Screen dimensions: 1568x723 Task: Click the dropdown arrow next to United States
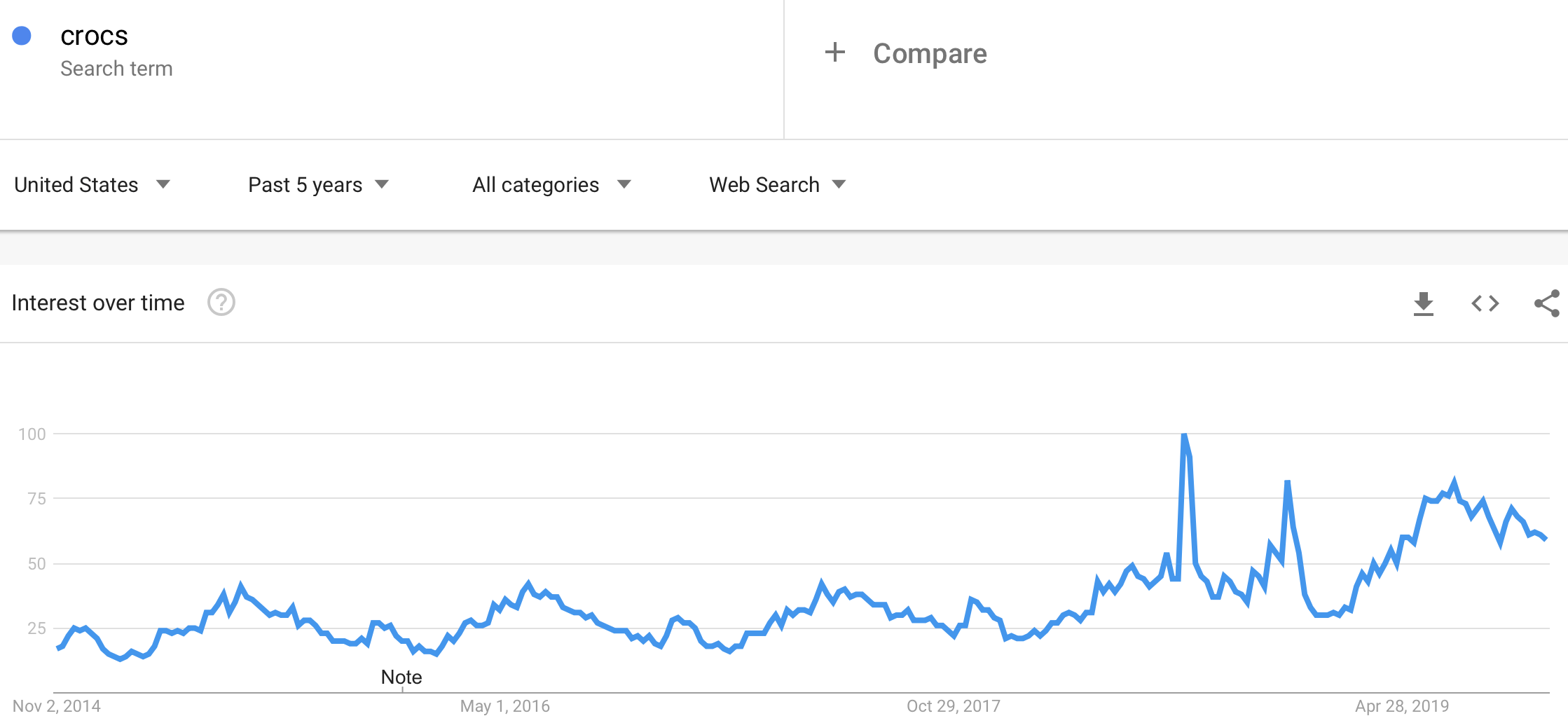pos(163,184)
